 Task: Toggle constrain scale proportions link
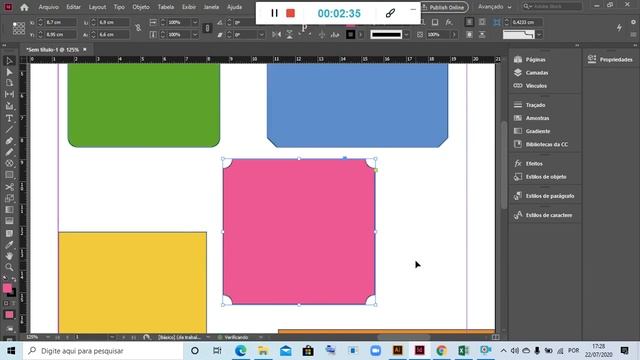pos(207,28)
